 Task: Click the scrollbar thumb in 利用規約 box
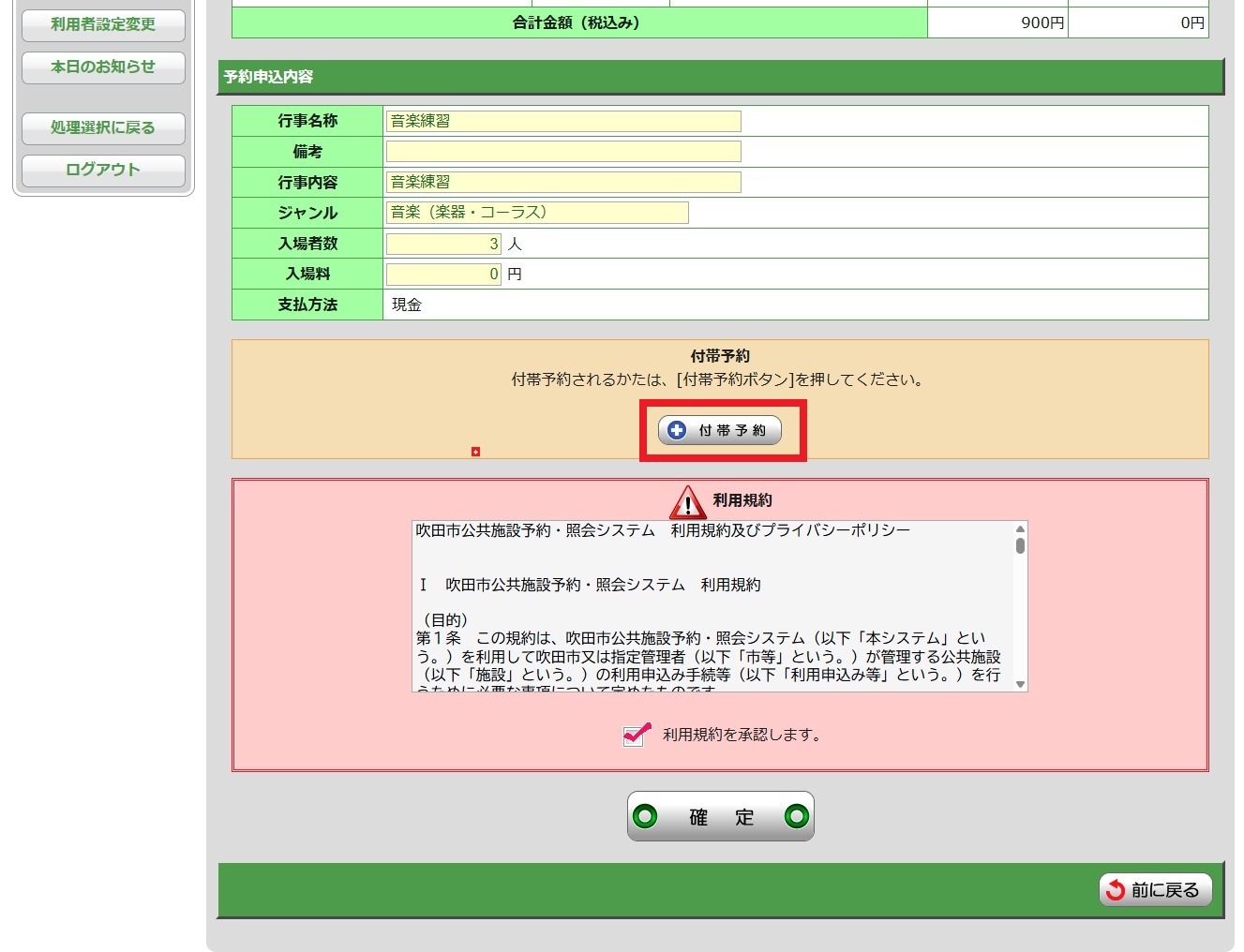tap(1020, 545)
